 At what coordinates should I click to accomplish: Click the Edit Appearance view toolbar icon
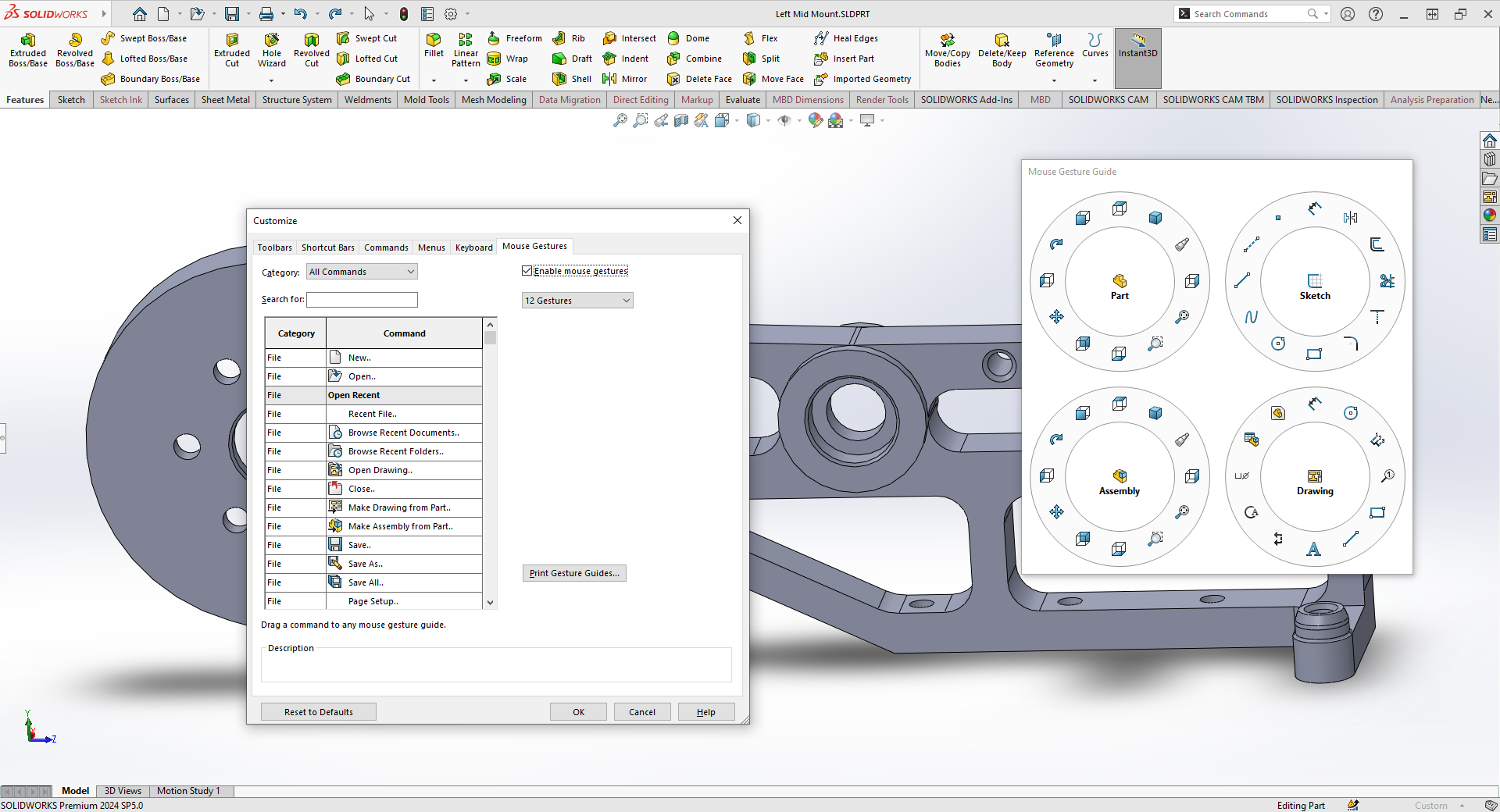[x=815, y=120]
